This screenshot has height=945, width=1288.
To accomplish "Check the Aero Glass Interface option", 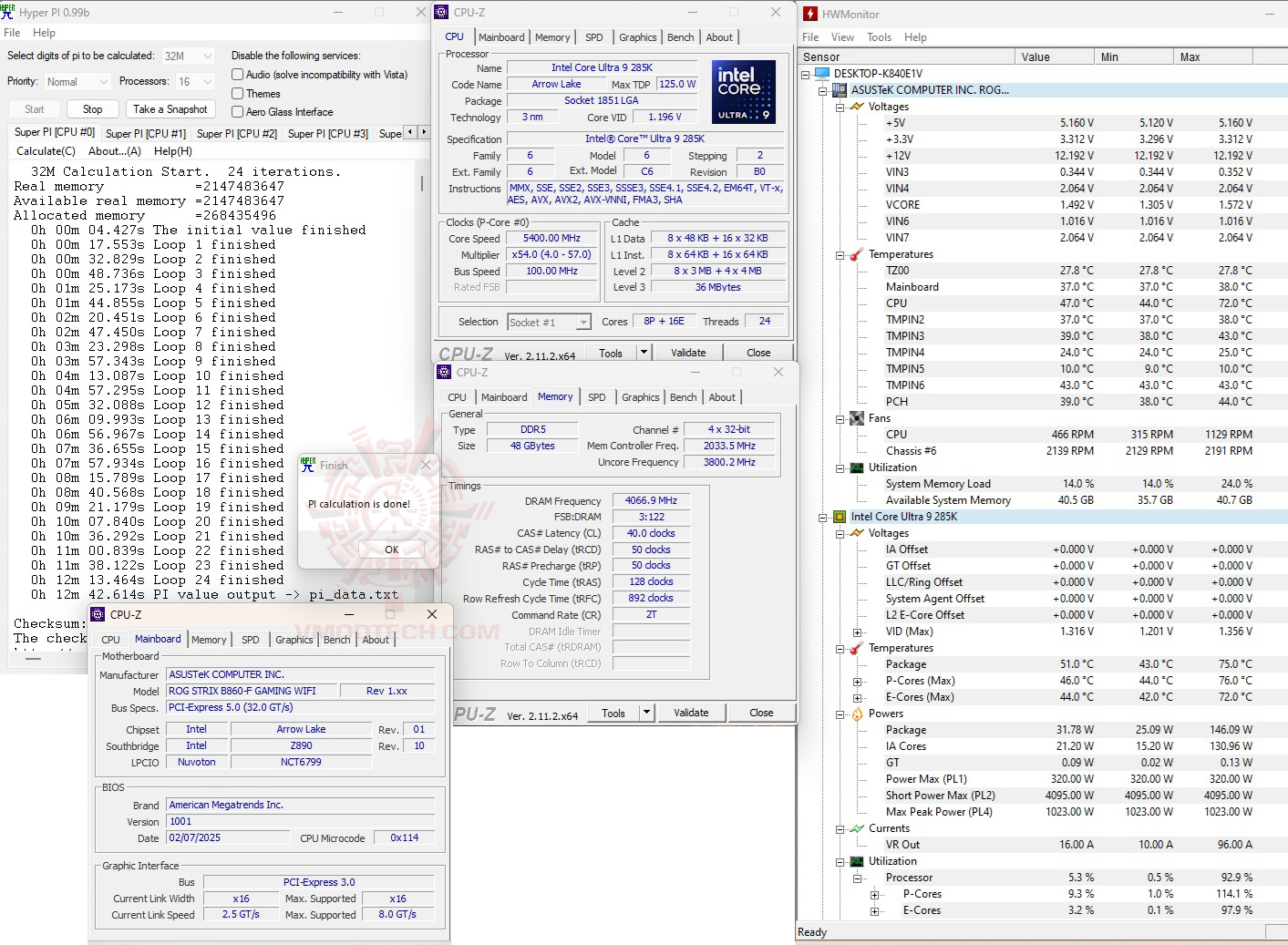I will pos(238,112).
